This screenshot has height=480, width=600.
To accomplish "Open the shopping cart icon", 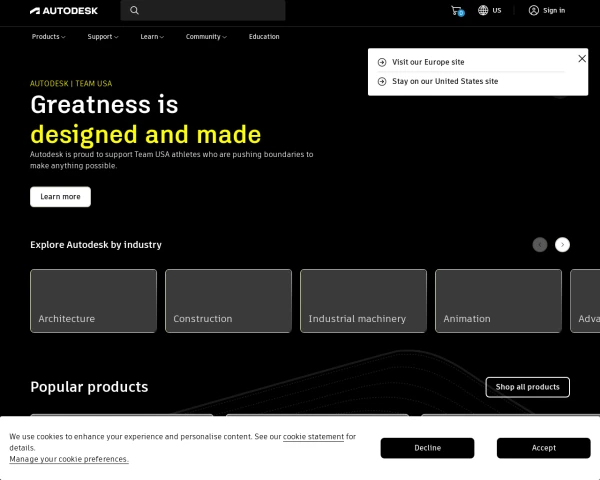I will tap(457, 11).
